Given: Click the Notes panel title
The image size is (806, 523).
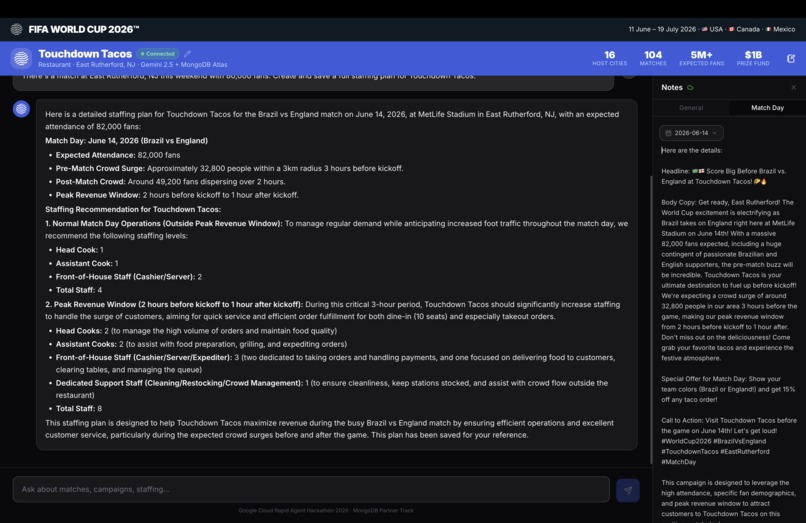Looking at the screenshot, I should [672, 87].
